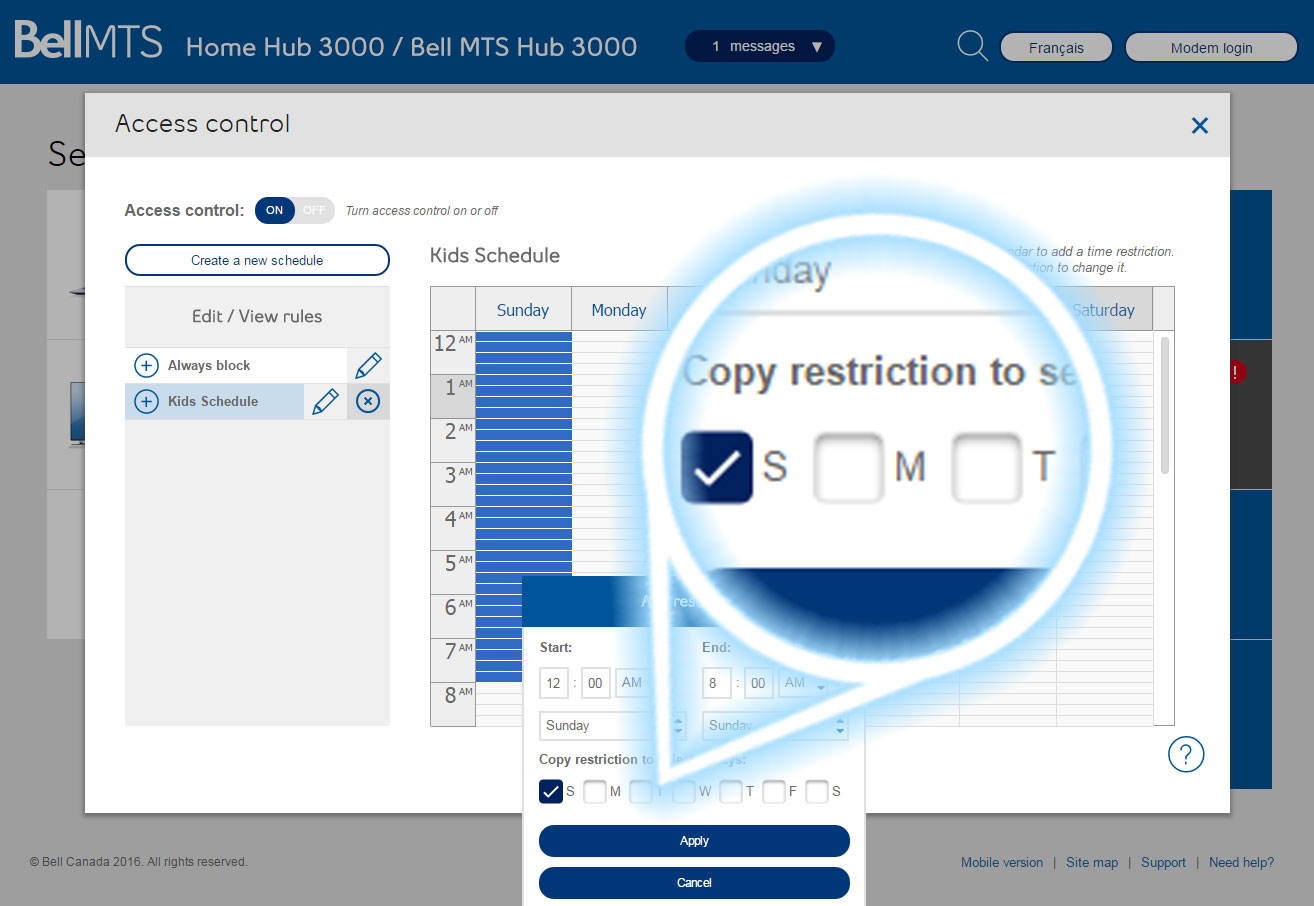Click the End minutes field
This screenshot has height=906, width=1314.
(759, 683)
